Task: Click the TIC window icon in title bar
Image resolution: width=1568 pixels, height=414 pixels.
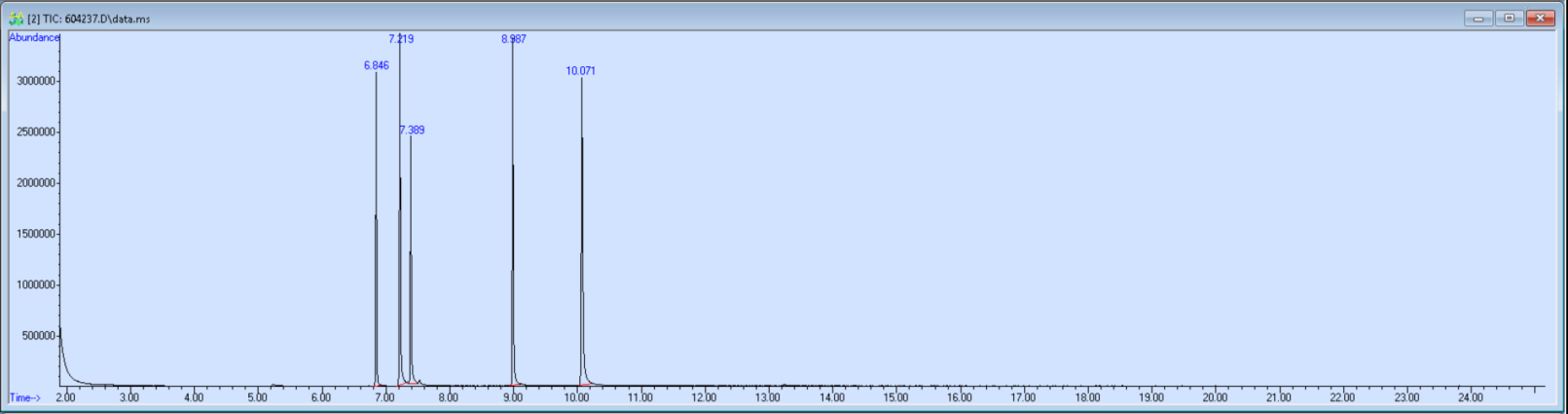Action: click(x=16, y=19)
